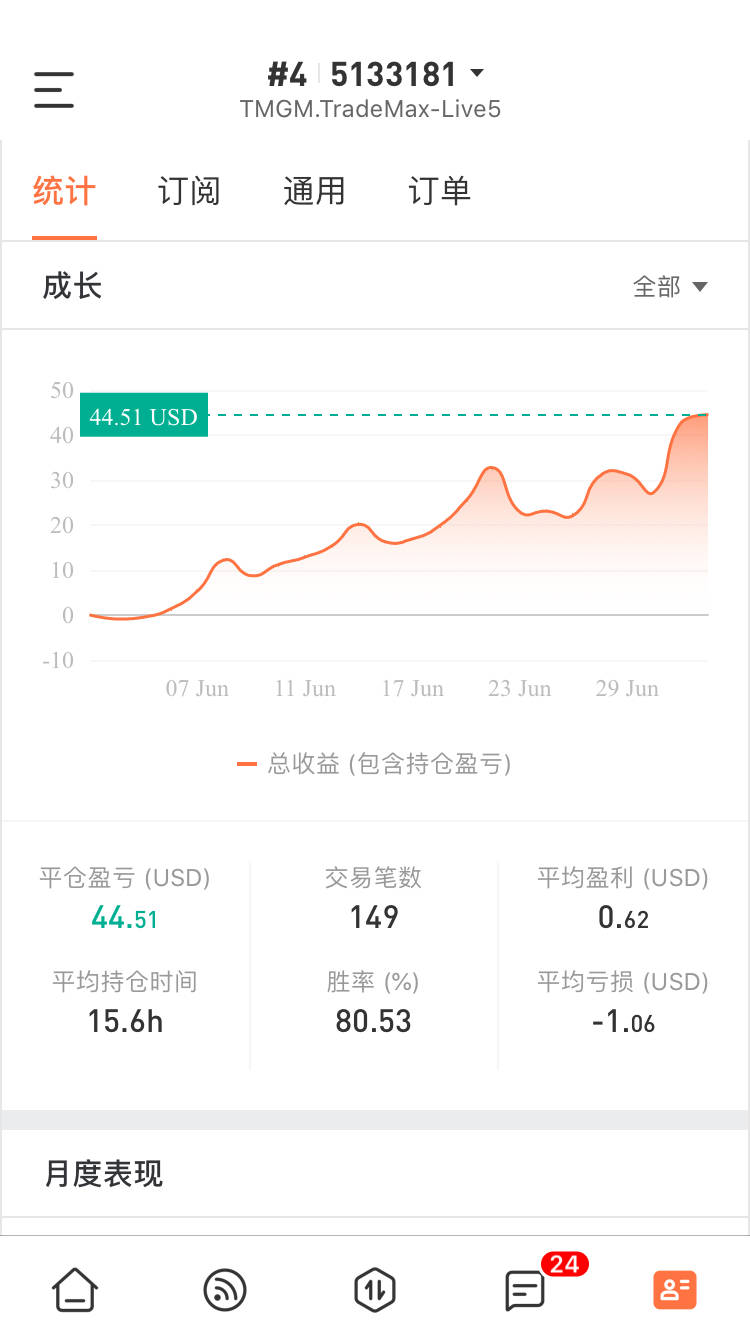750x1334 pixels.
Task: Switch to the 通用 tab
Action: pyautogui.click(x=314, y=191)
